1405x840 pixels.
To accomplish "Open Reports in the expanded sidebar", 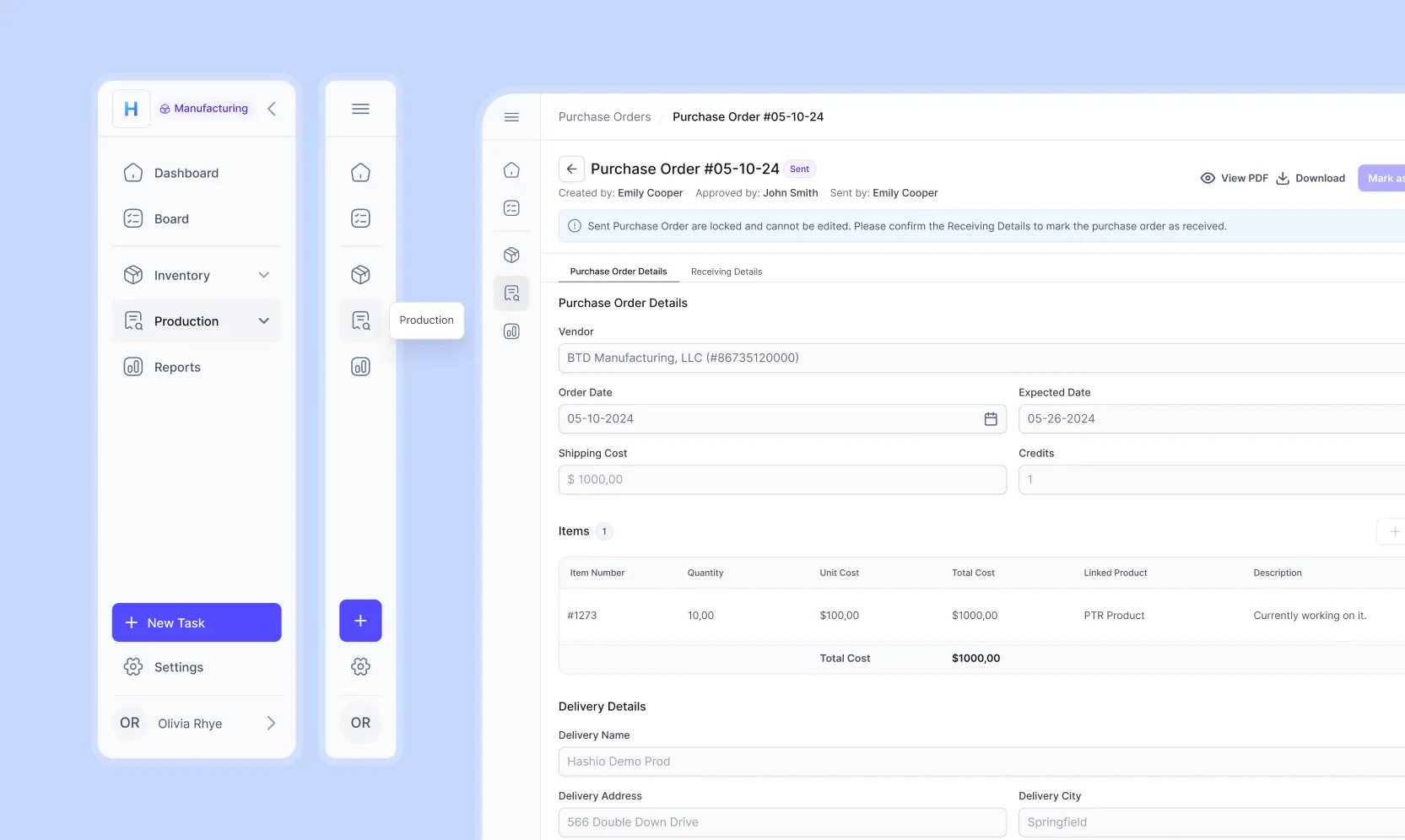I will point(197,367).
